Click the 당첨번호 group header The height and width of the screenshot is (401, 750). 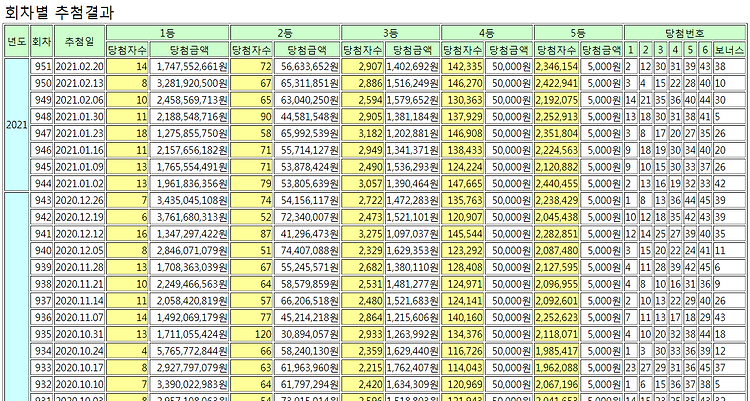pos(684,33)
